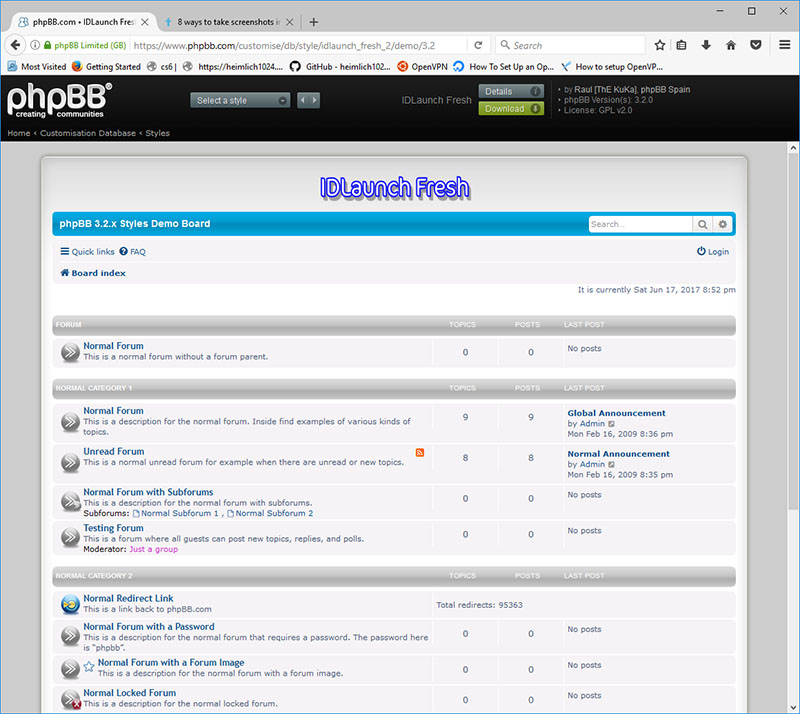Open advanced search gear icon
This screenshot has width=800, height=714.
[x=722, y=224]
